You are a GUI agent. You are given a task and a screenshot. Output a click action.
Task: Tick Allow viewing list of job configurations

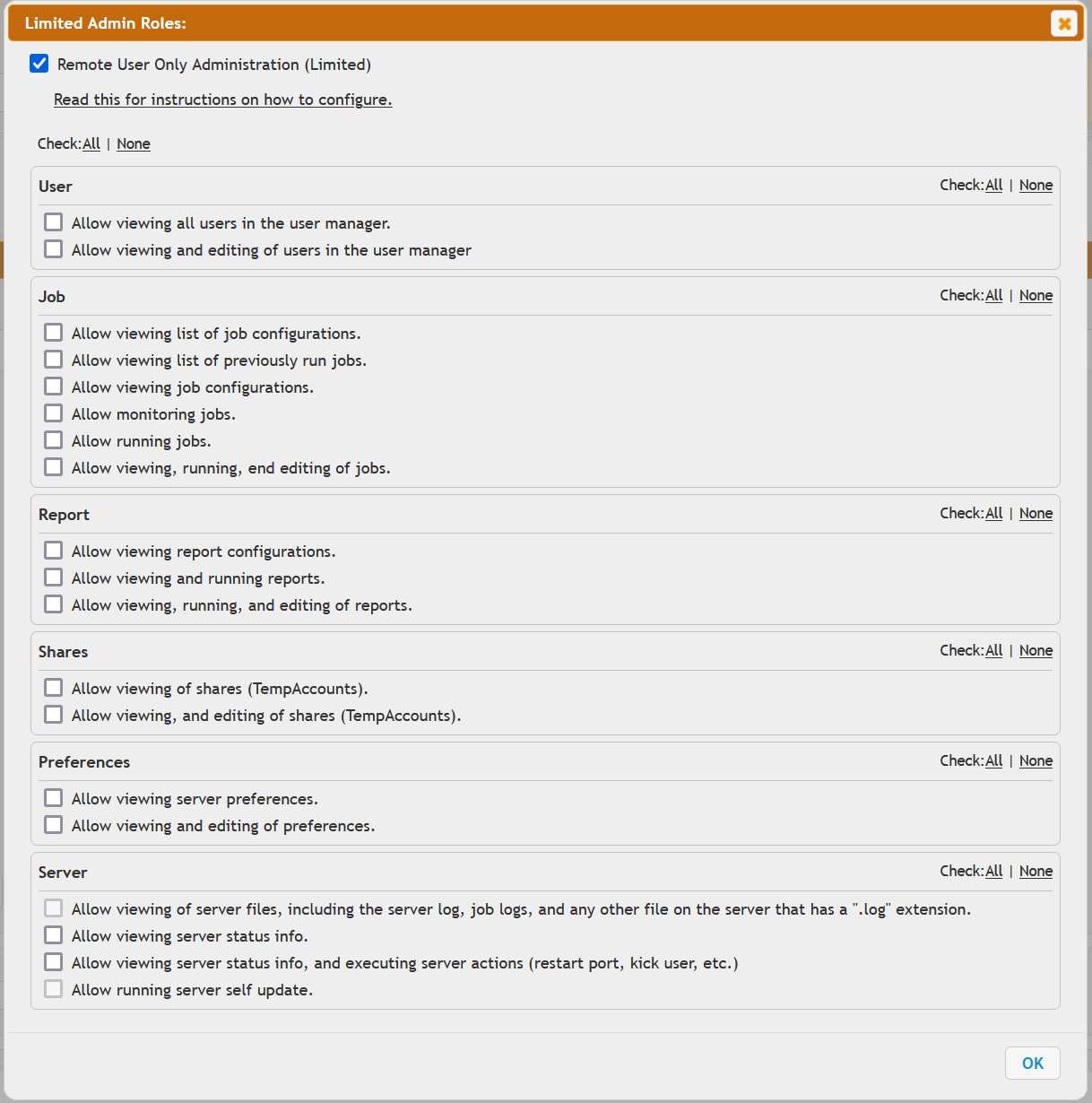point(54,333)
